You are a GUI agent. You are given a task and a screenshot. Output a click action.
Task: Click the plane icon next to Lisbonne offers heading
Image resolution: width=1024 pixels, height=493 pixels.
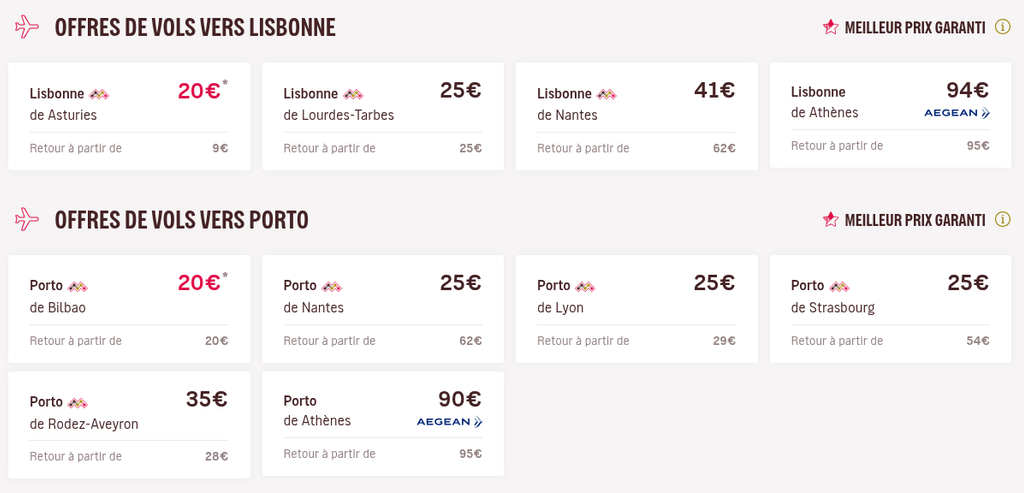pos(27,27)
